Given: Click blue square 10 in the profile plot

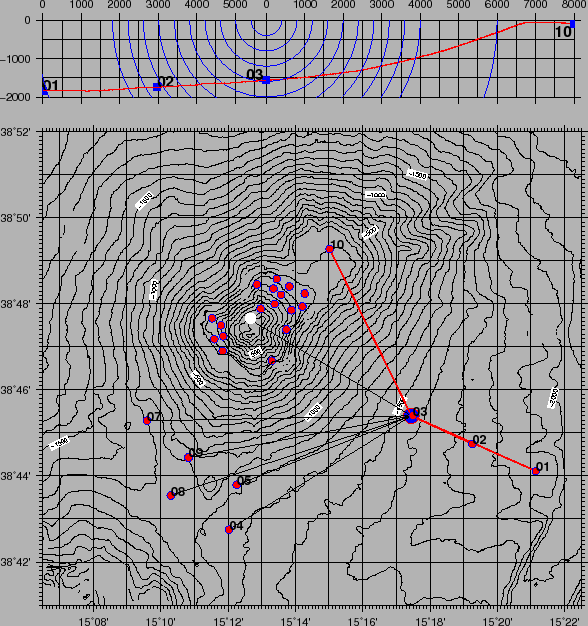Looking at the screenshot, I should click(572, 24).
